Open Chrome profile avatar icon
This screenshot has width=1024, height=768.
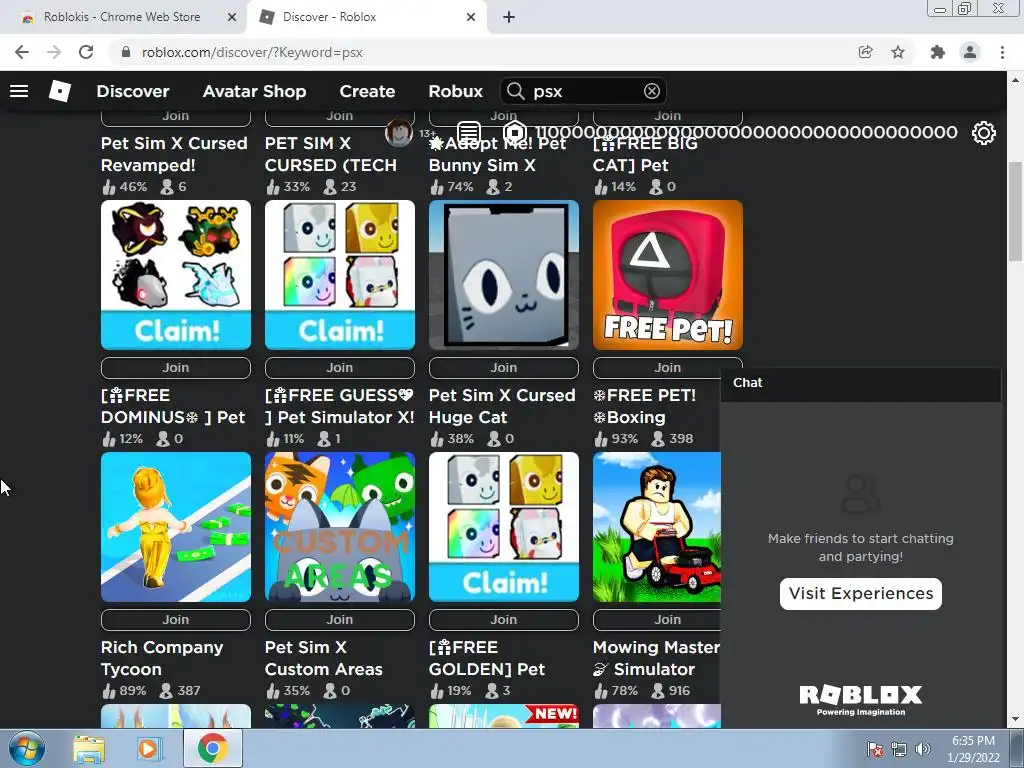coord(970,52)
